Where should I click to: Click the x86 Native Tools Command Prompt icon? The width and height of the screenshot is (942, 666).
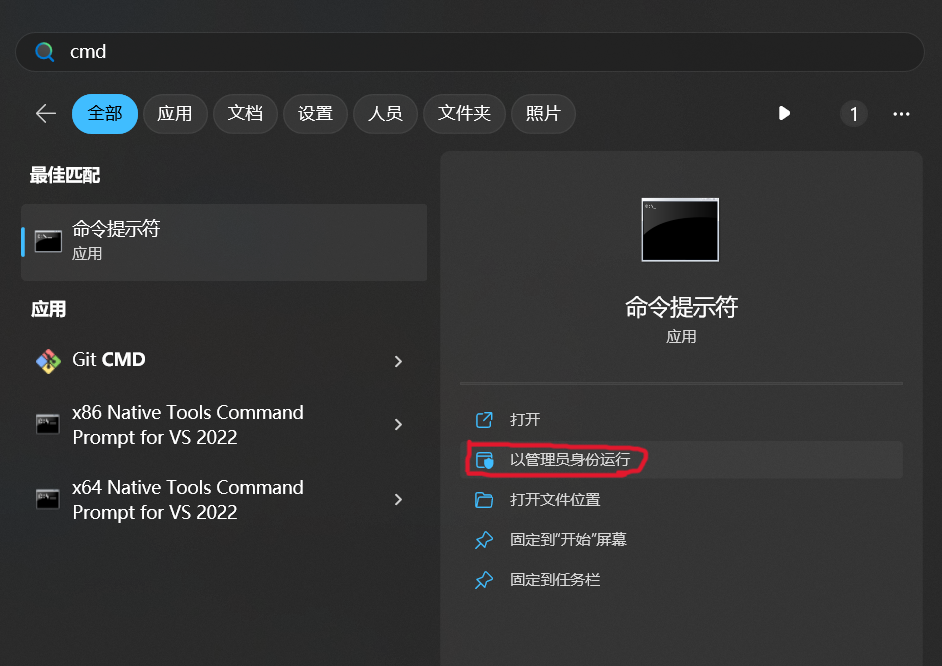click(48, 424)
